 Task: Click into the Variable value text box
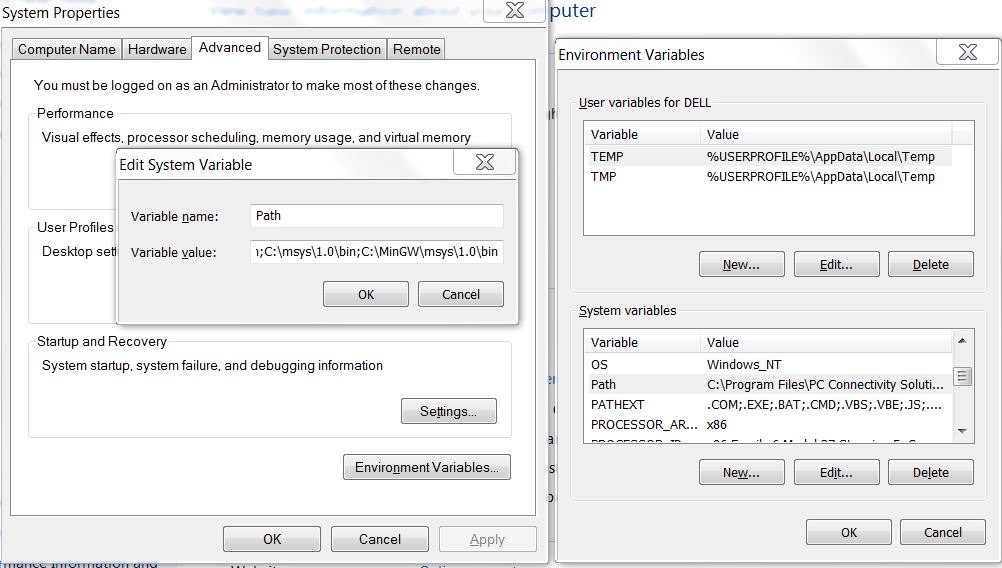[x=376, y=252]
